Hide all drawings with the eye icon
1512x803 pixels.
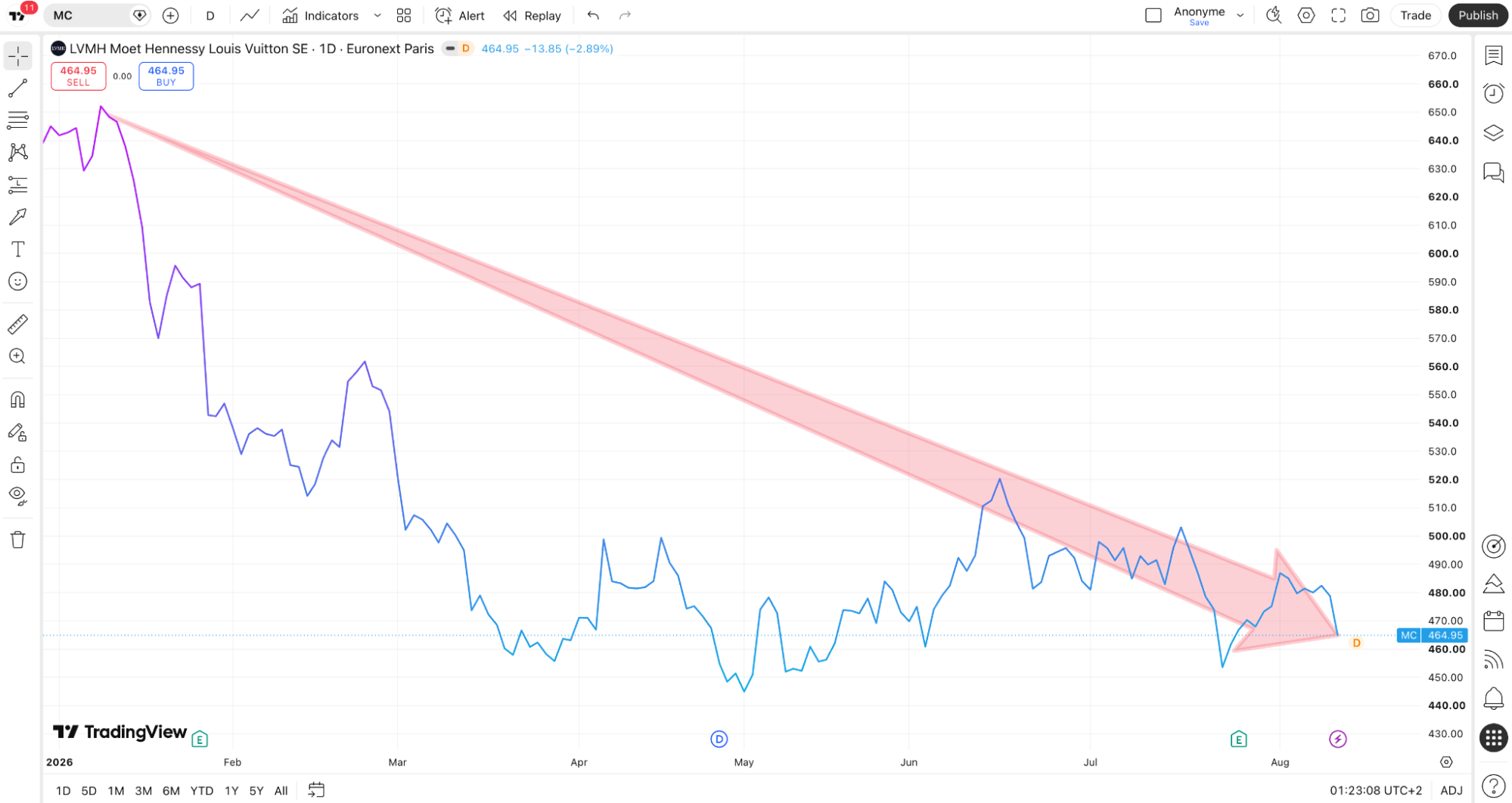[x=18, y=496]
